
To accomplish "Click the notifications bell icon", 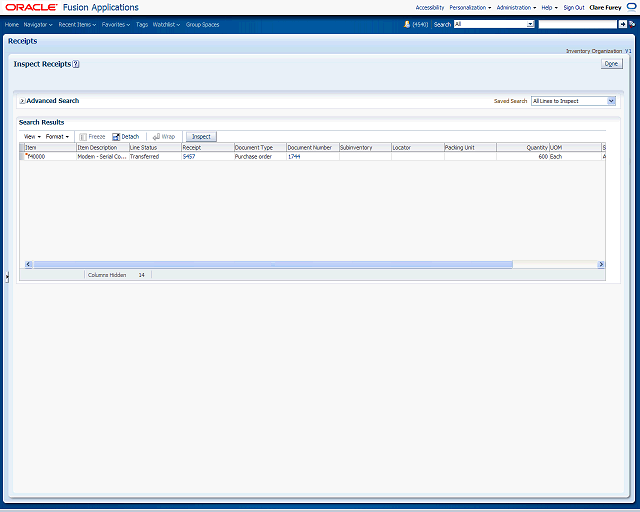I will (x=407, y=24).
